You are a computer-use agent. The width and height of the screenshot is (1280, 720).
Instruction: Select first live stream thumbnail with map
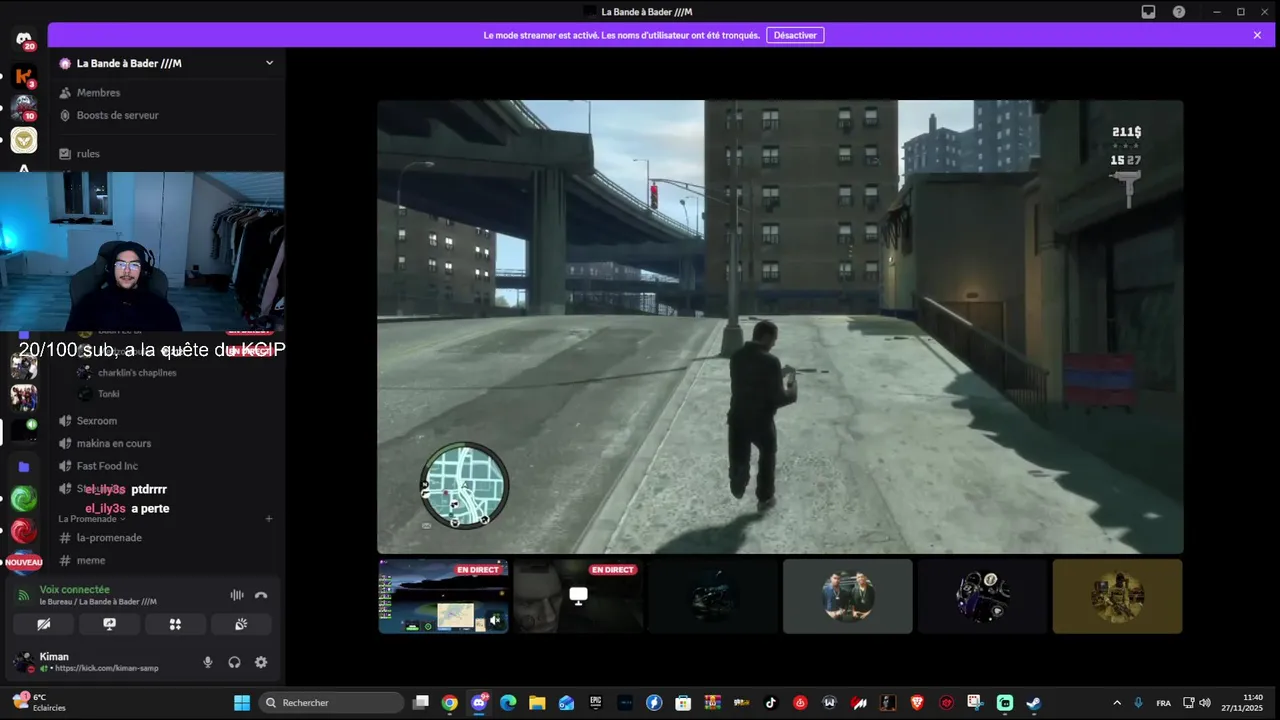tap(443, 596)
